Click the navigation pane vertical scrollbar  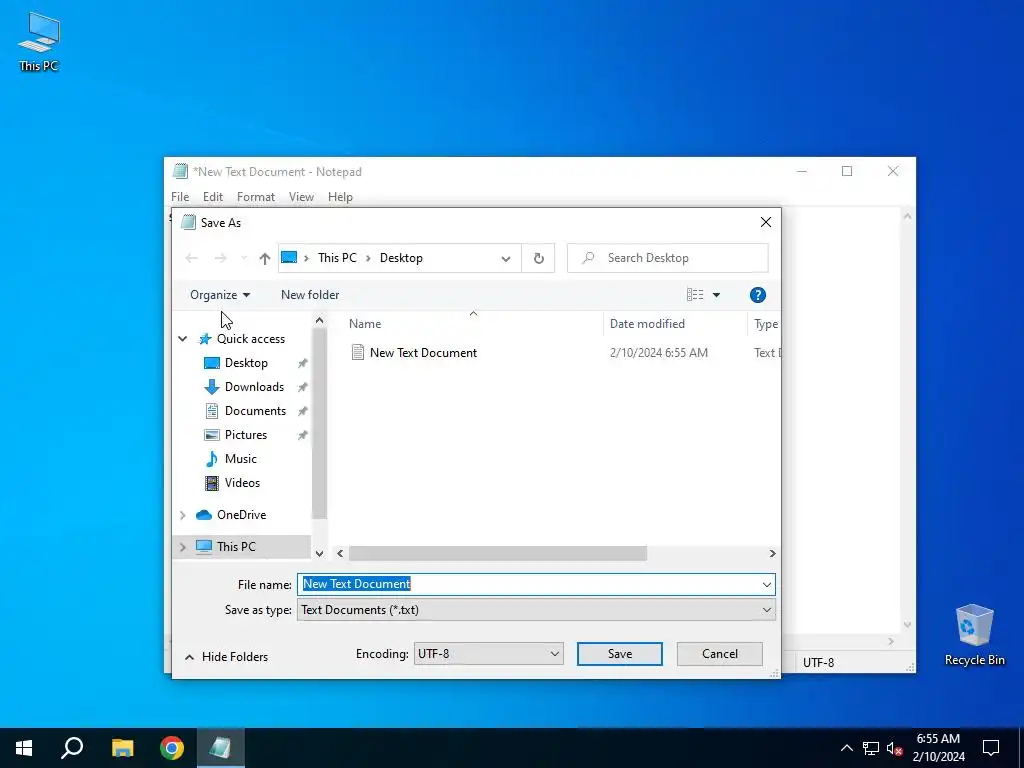(x=319, y=423)
